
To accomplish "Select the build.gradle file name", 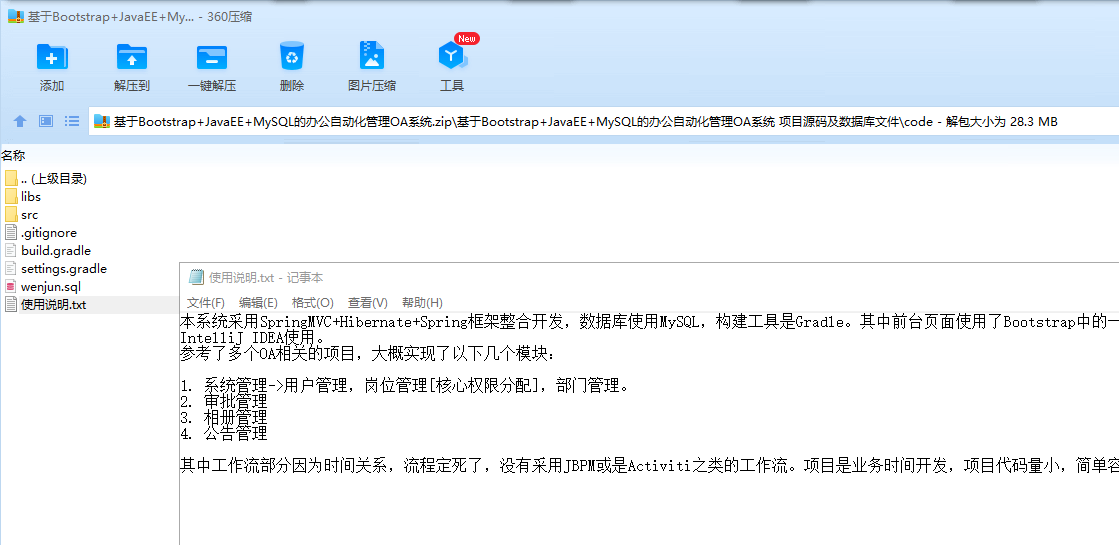I will [x=56, y=251].
